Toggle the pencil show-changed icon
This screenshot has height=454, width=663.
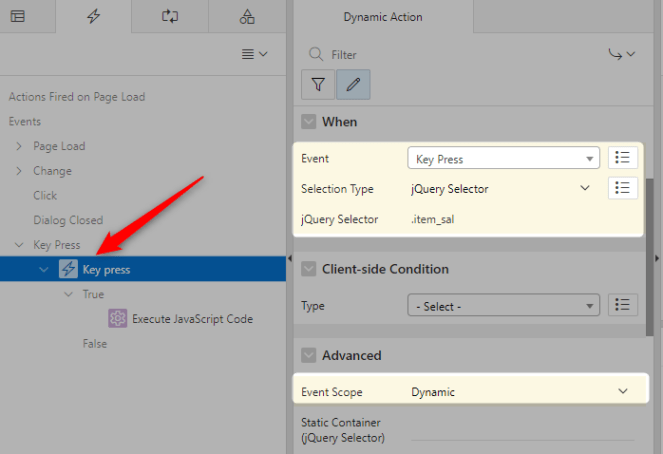353,85
